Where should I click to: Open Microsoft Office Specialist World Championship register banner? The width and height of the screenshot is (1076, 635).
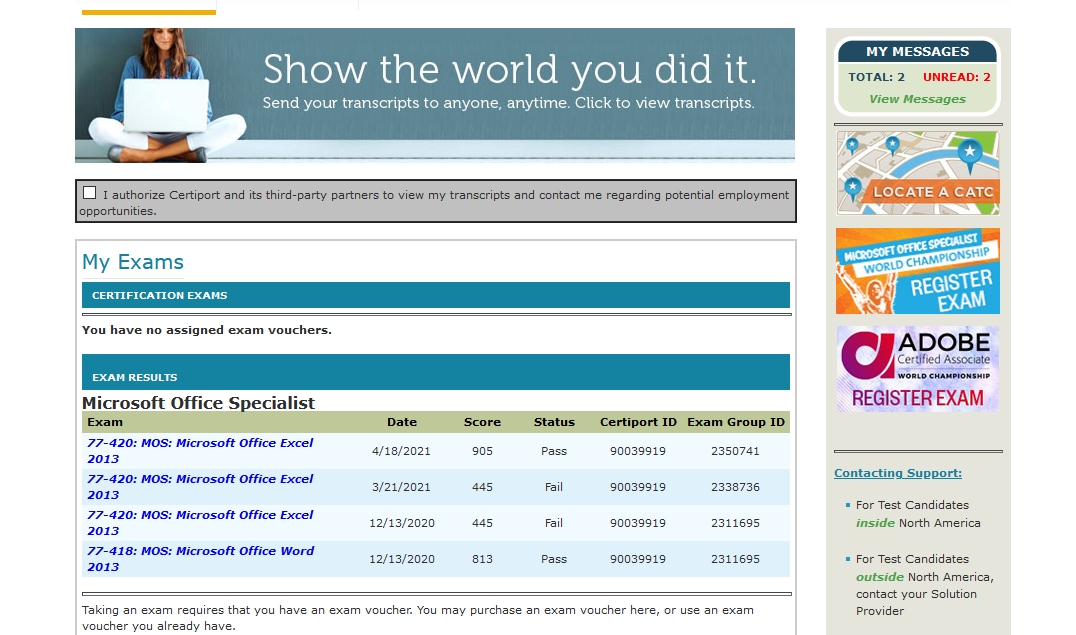[918, 271]
